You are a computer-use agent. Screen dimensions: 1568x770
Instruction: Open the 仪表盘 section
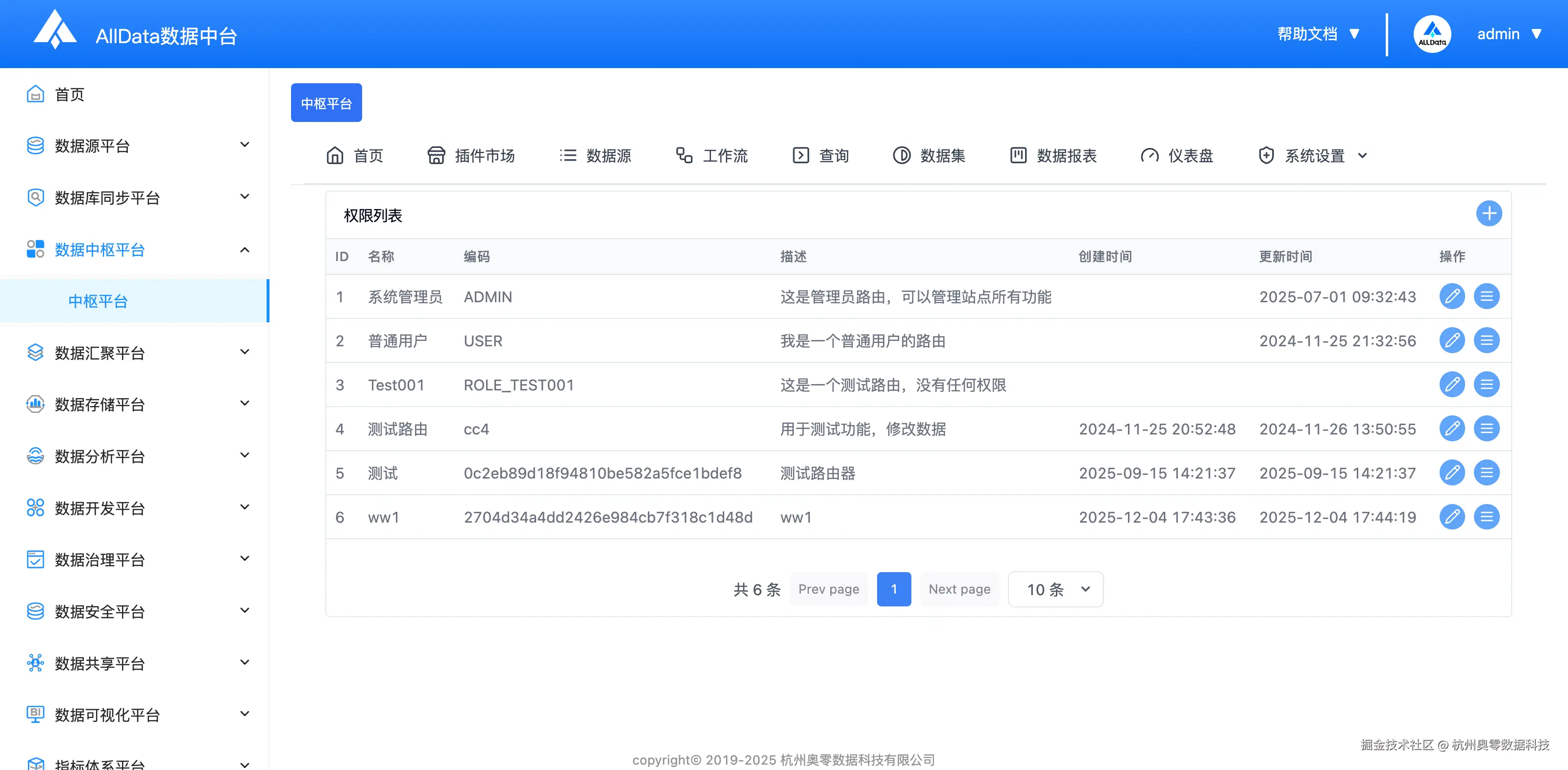click(x=1149, y=155)
